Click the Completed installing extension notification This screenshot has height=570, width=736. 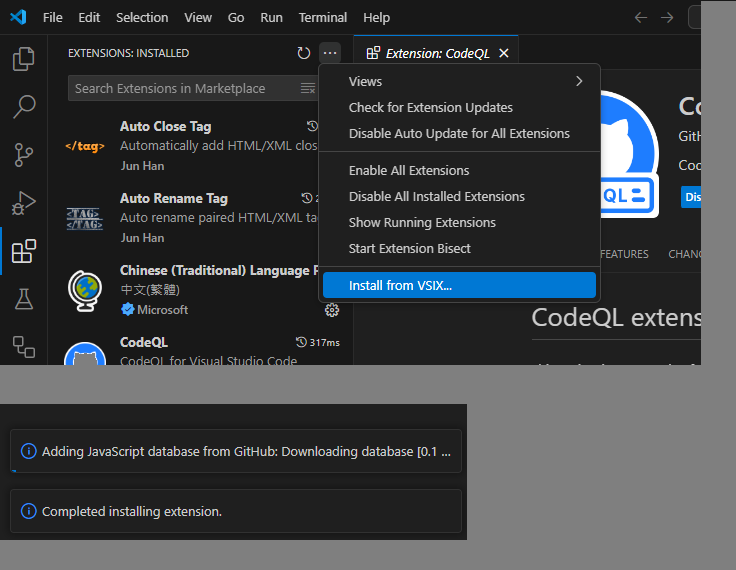coord(236,511)
